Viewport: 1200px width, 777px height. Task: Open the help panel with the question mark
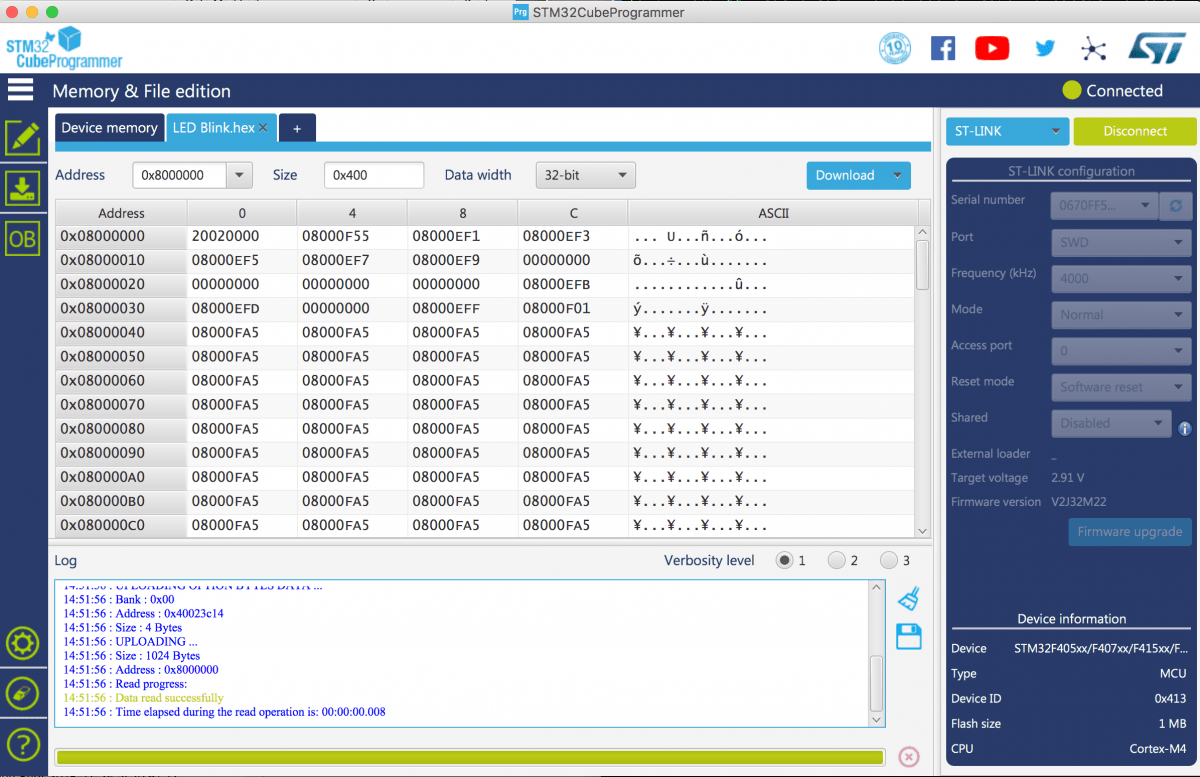point(22,744)
